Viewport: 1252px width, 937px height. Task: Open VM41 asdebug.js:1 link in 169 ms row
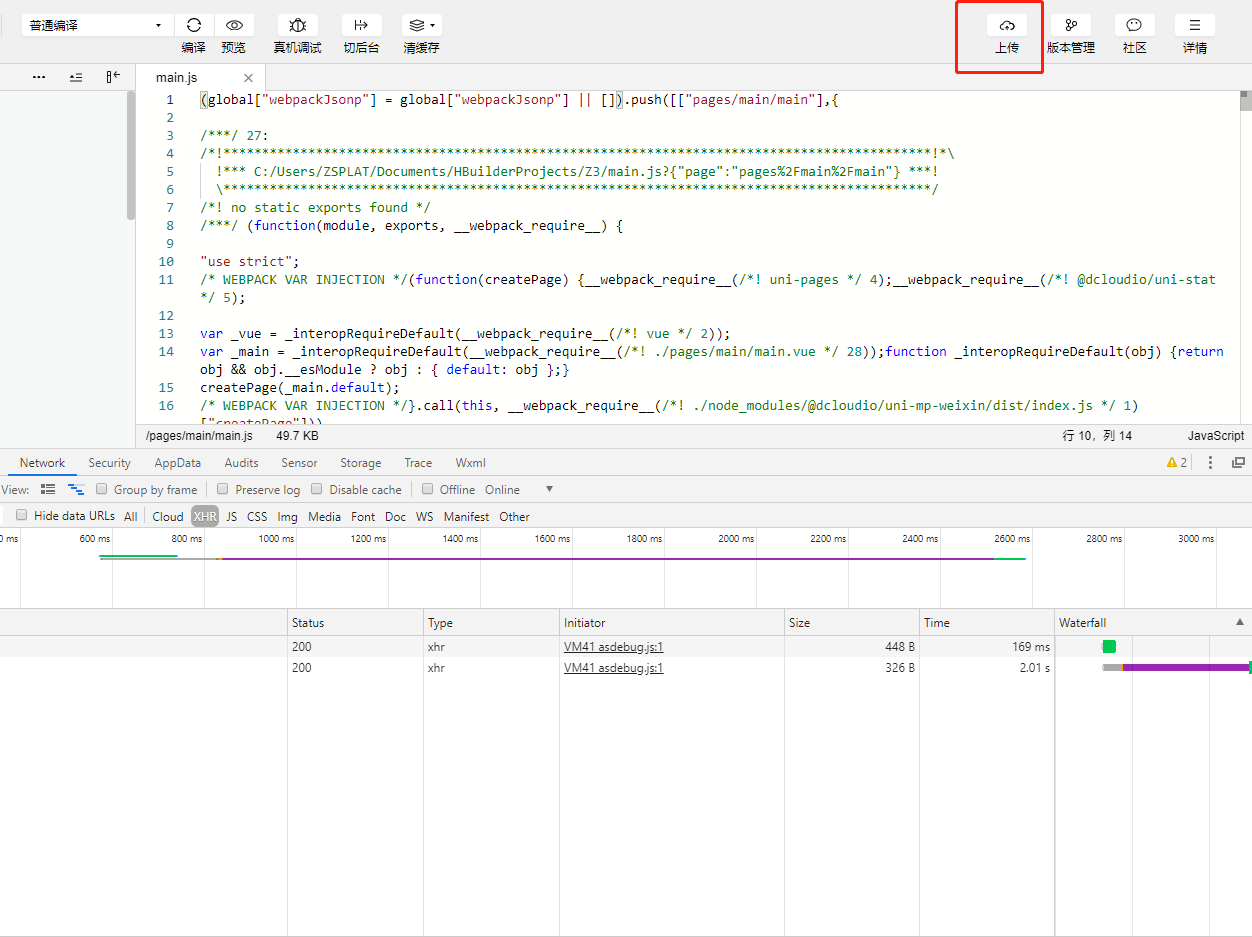coord(613,647)
